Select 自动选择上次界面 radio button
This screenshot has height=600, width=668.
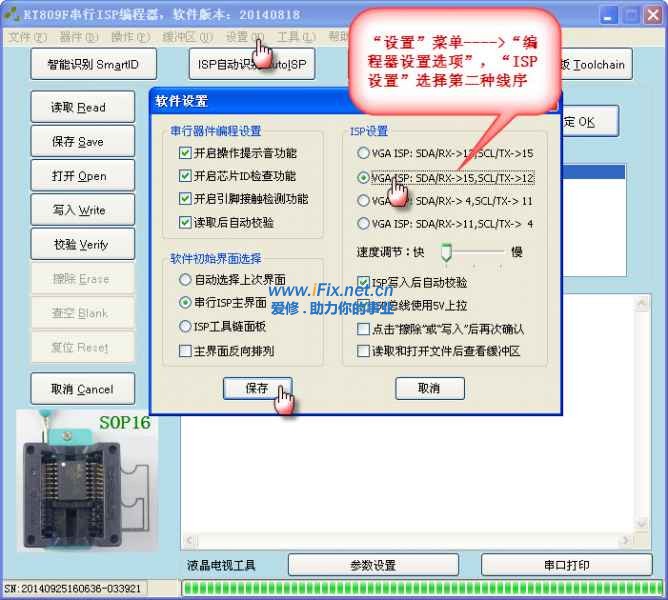[185, 280]
